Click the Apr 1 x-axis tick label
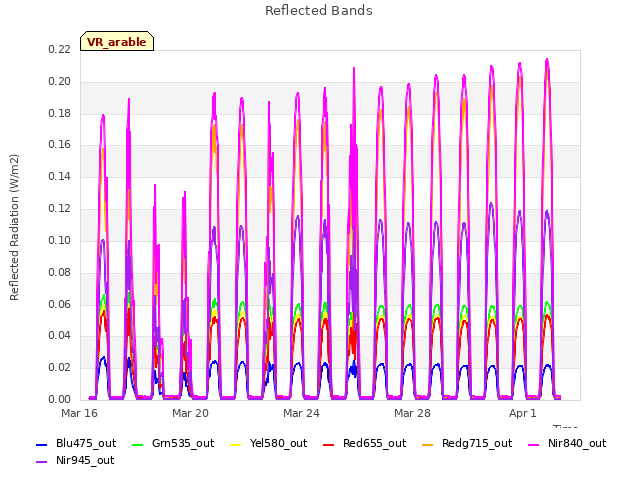The width and height of the screenshot is (640, 480). 523,413
